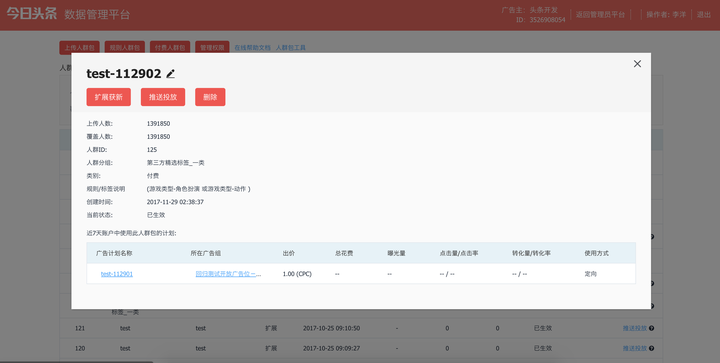Click the help icon in row 121
This screenshot has width=720, height=363.
tap(652, 328)
